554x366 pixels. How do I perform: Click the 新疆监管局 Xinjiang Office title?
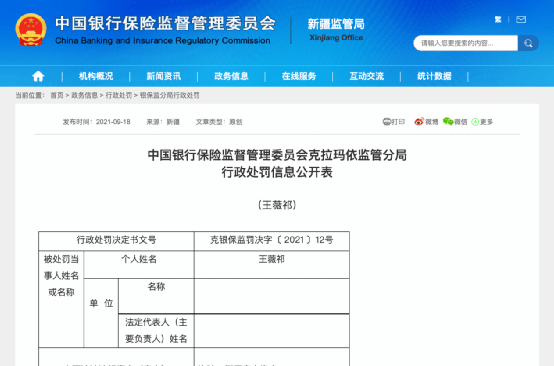(x=336, y=30)
